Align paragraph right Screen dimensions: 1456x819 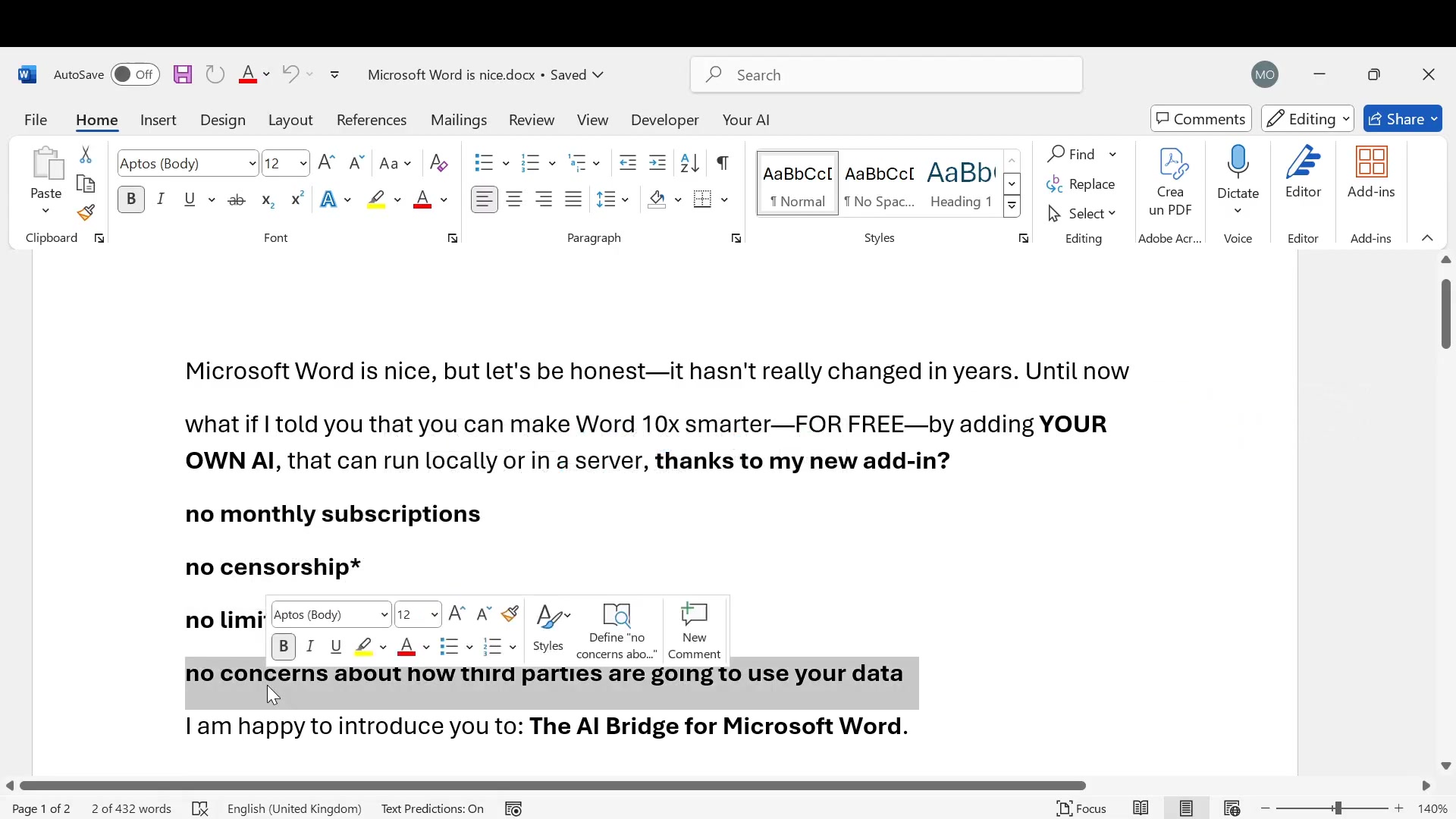544,199
